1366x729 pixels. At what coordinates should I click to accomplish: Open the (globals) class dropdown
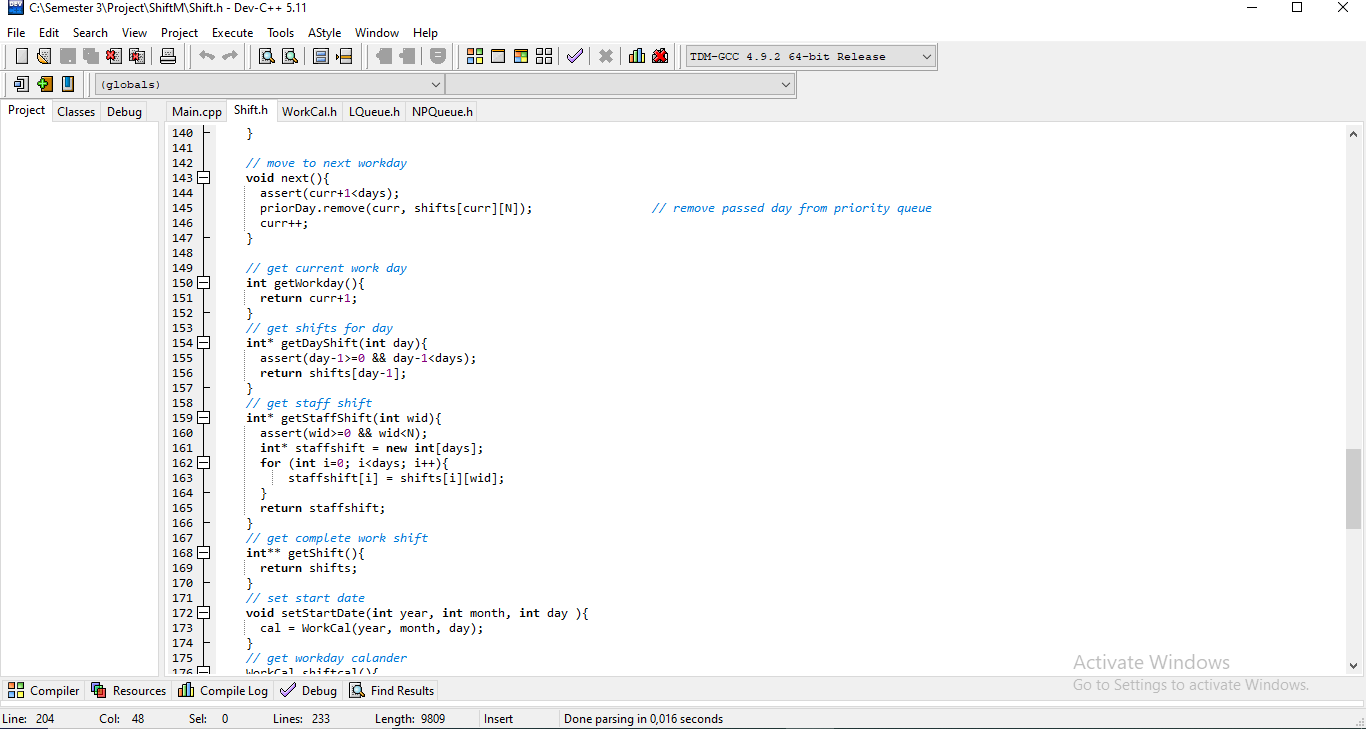point(269,85)
